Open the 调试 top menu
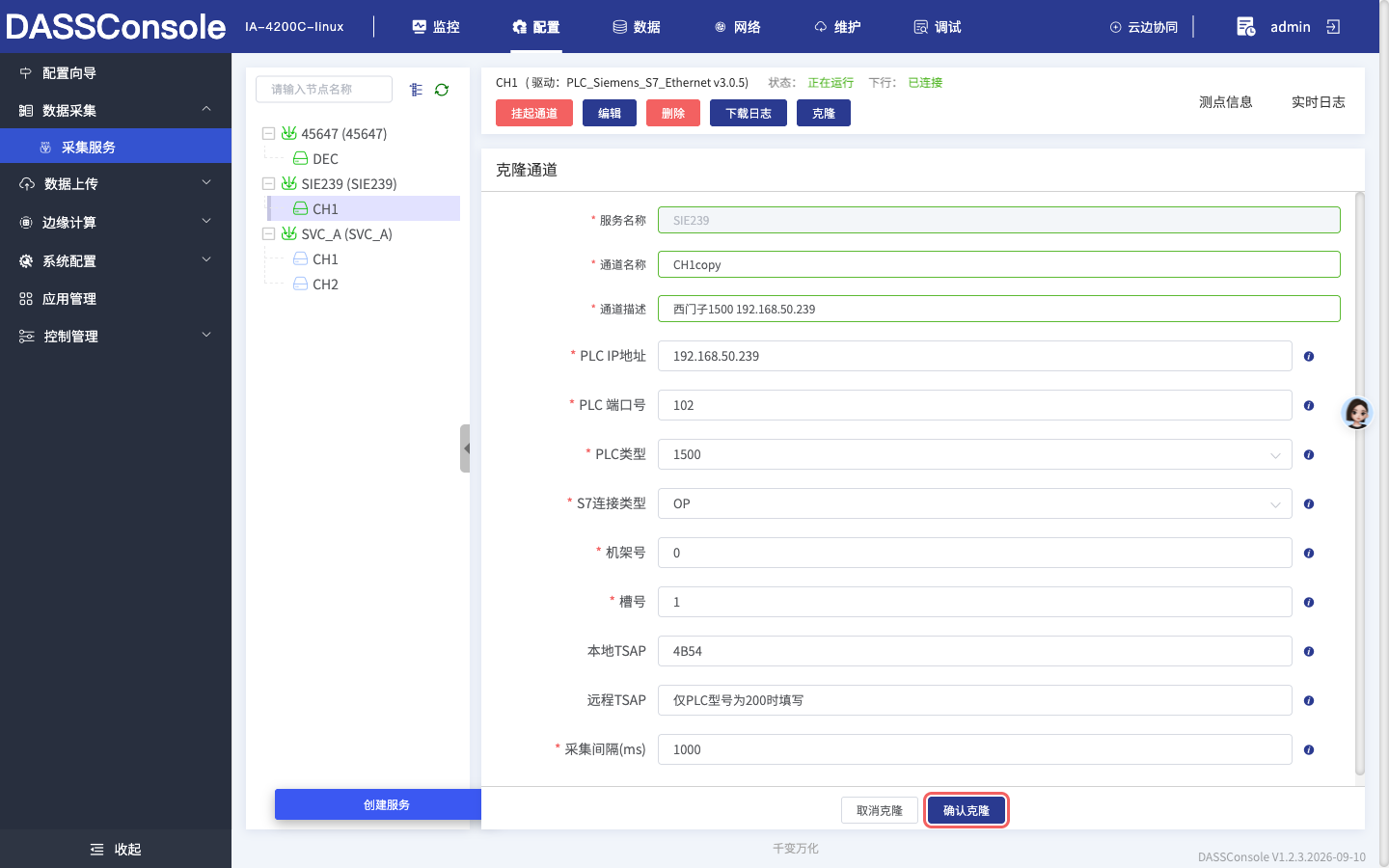Image resolution: width=1389 pixels, height=868 pixels. point(938,27)
